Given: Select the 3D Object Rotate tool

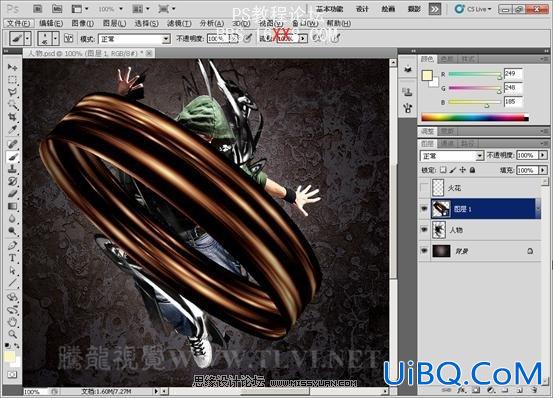Looking at the screenshot, I should (x=12, y=297).
